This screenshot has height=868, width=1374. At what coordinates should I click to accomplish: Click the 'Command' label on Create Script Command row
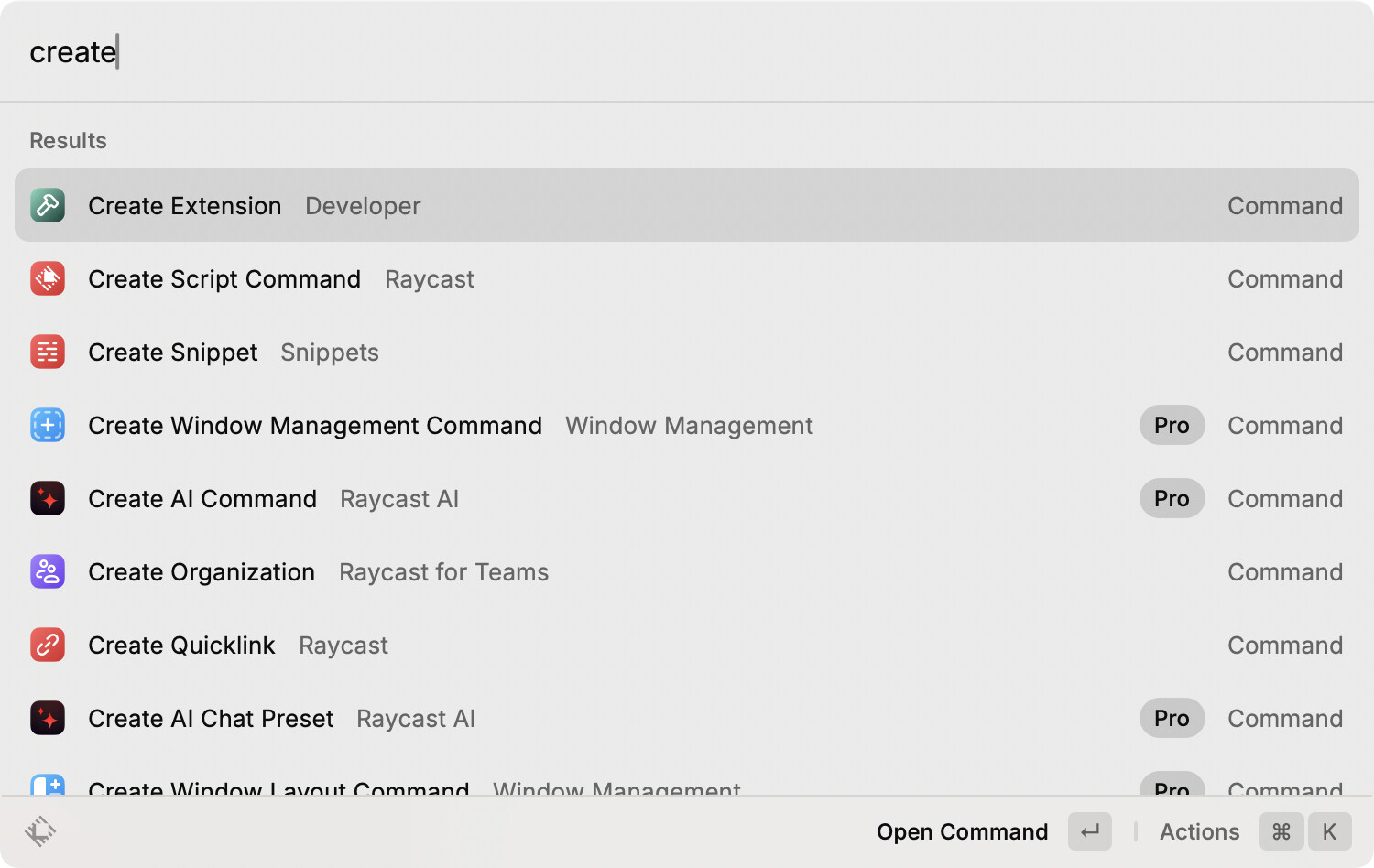1285,279
